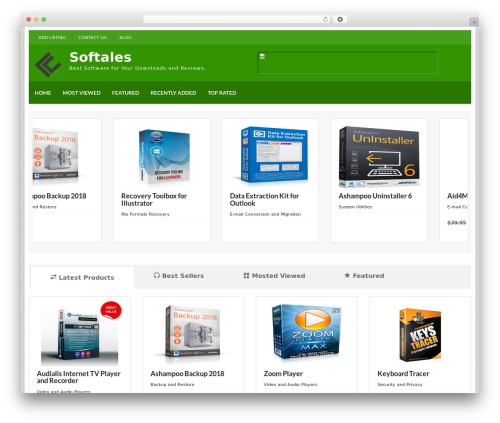
Task: Switch to the Latest Products tab
Action: coord(82,277)
